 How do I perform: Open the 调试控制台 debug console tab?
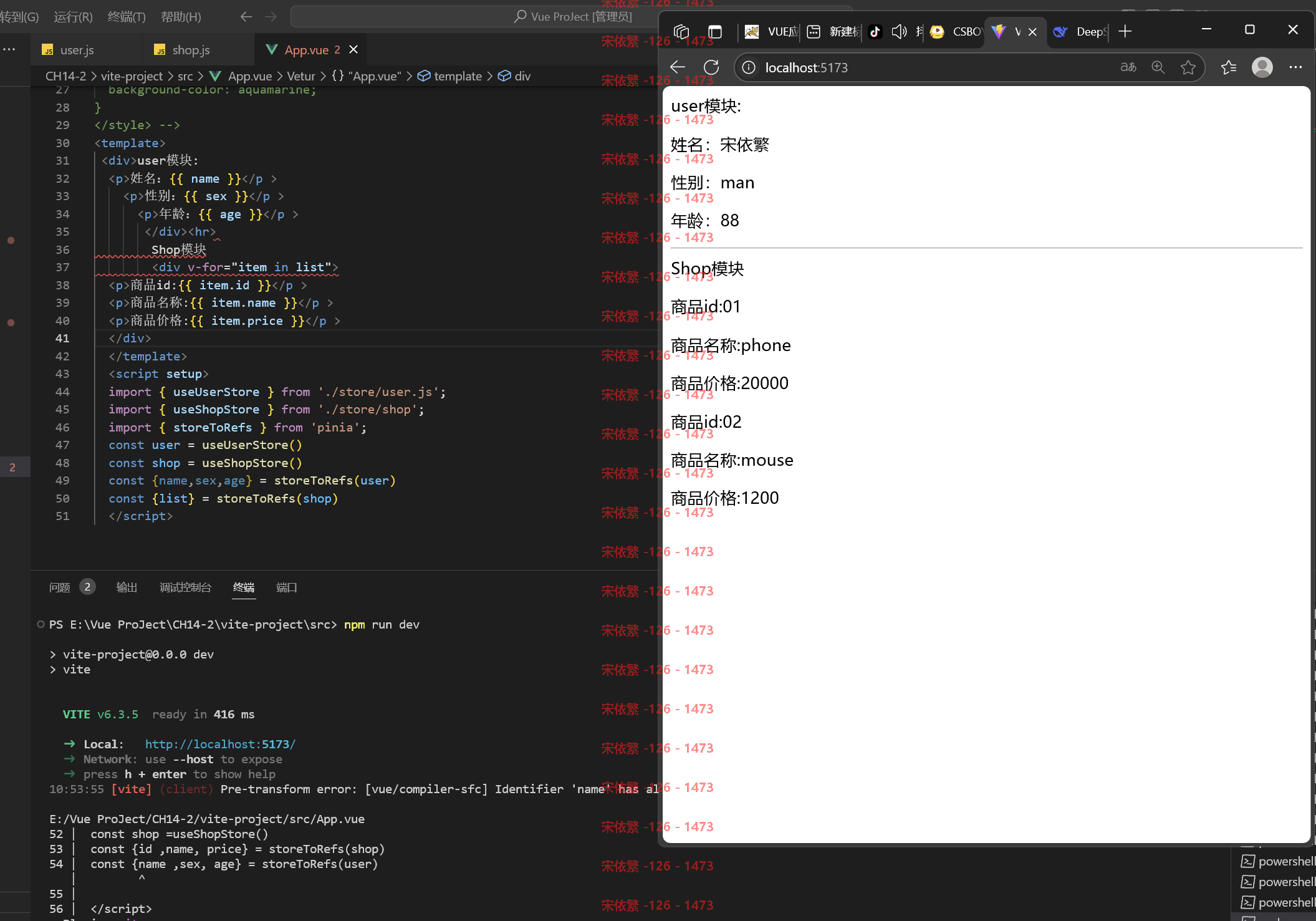[185, 587]
